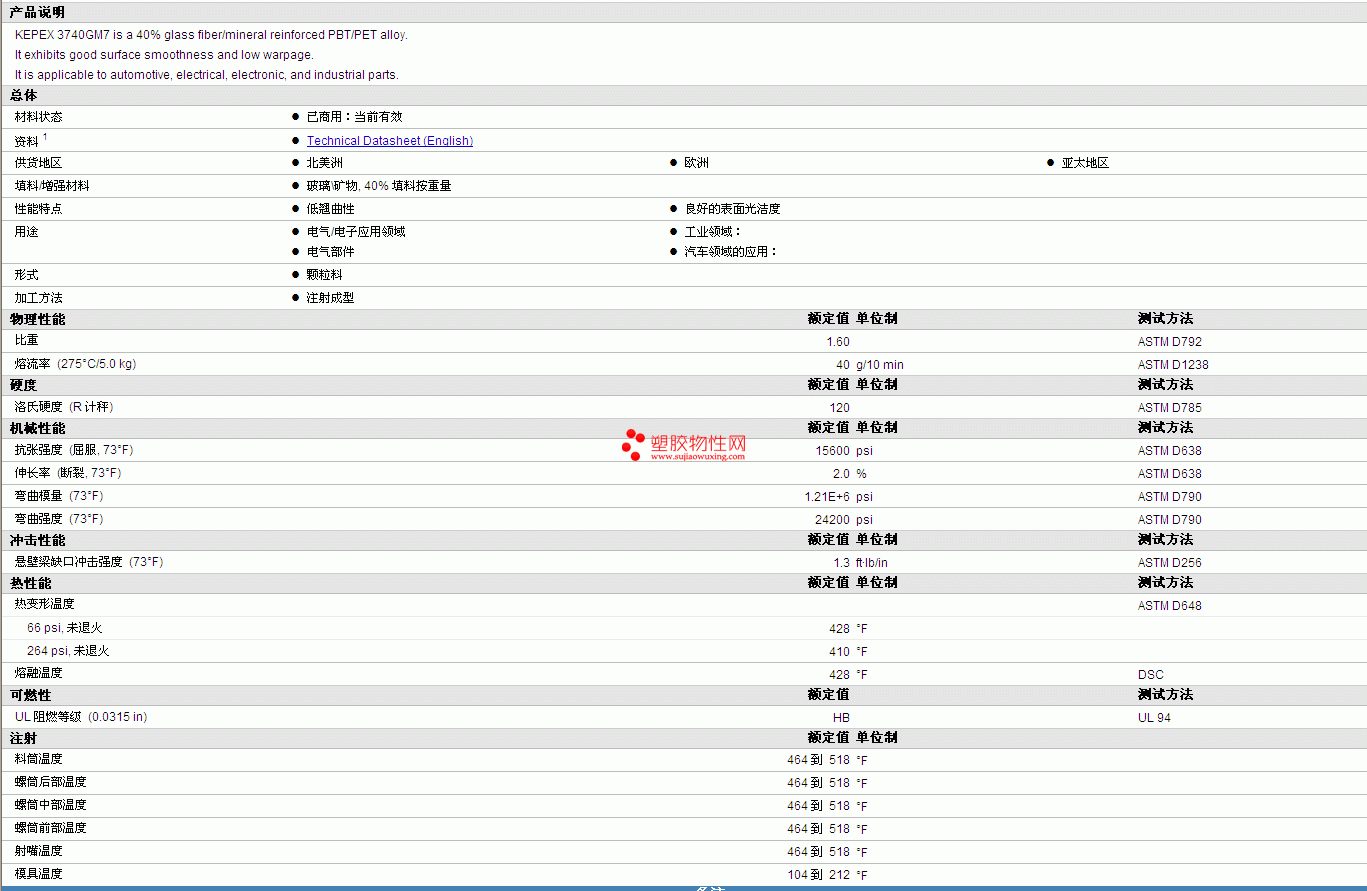This screenshot has width=1367, height=891.
Task: Click the elongation value "2.0"
Action: [841, 474]
